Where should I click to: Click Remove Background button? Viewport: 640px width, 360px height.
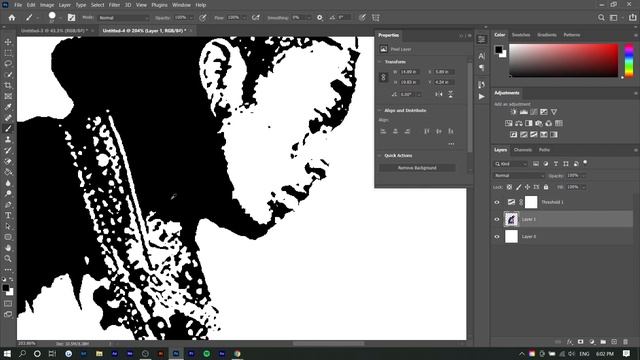(417, 168)
